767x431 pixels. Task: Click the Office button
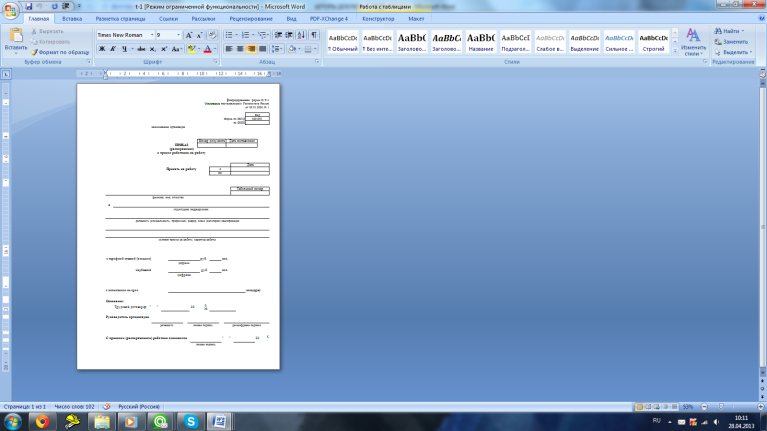(10, 10)
